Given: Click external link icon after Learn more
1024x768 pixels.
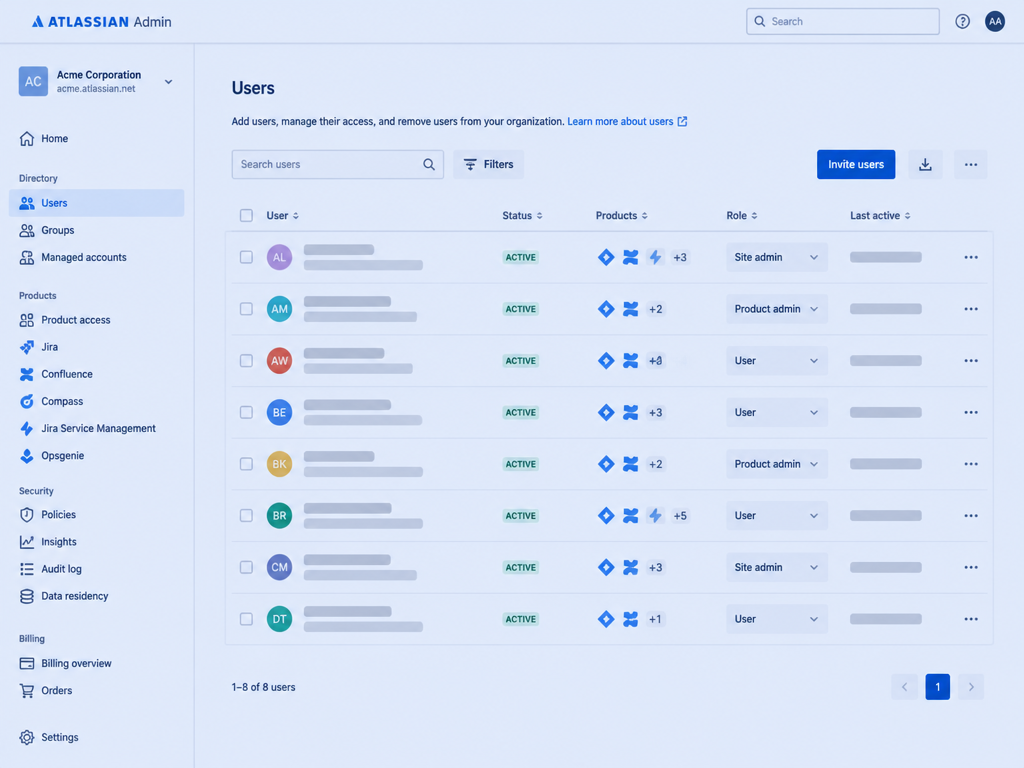Looking at the screenshot, I should 682,121.
